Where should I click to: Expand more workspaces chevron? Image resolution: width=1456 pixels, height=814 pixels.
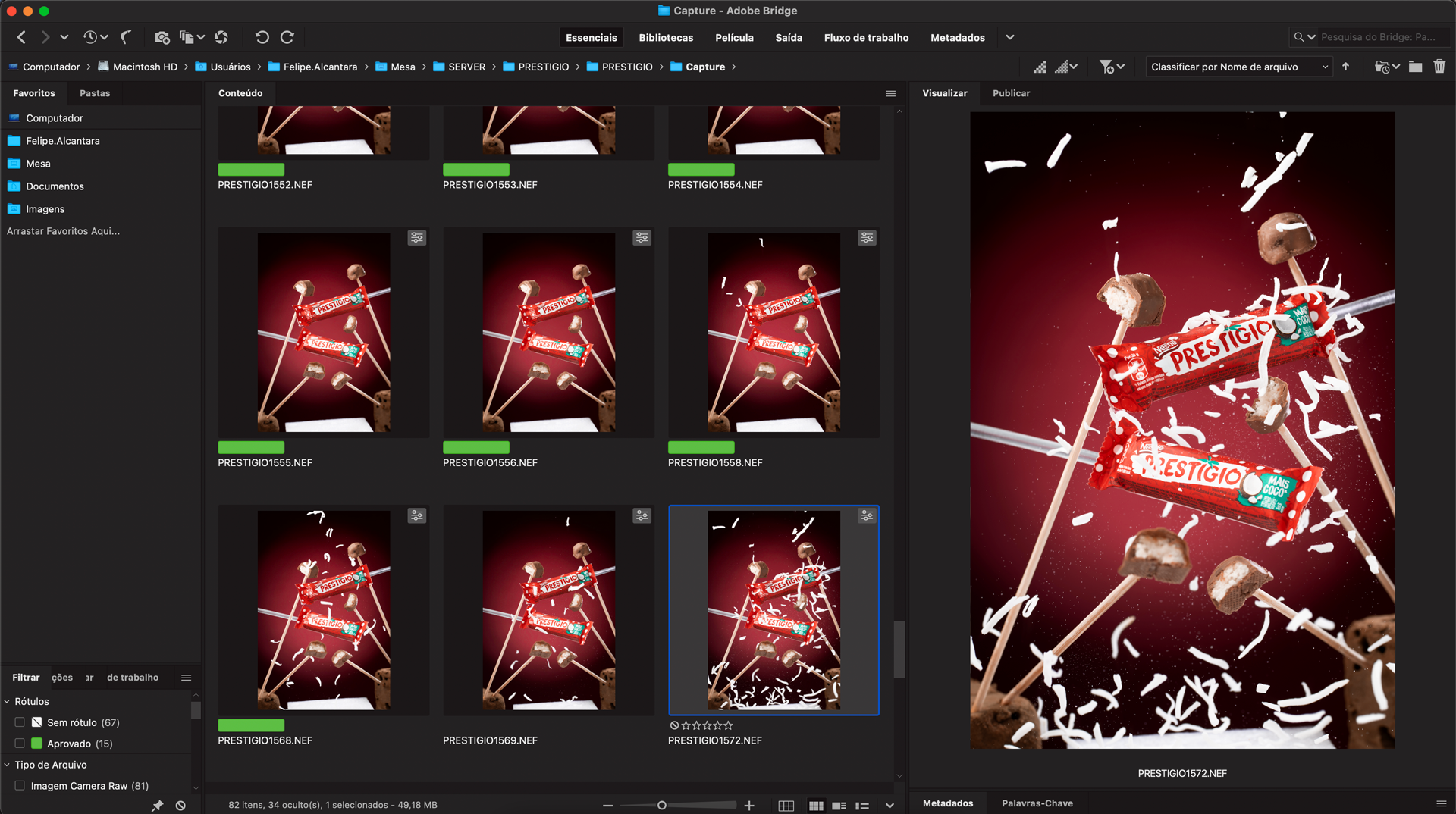(1010, 37)
